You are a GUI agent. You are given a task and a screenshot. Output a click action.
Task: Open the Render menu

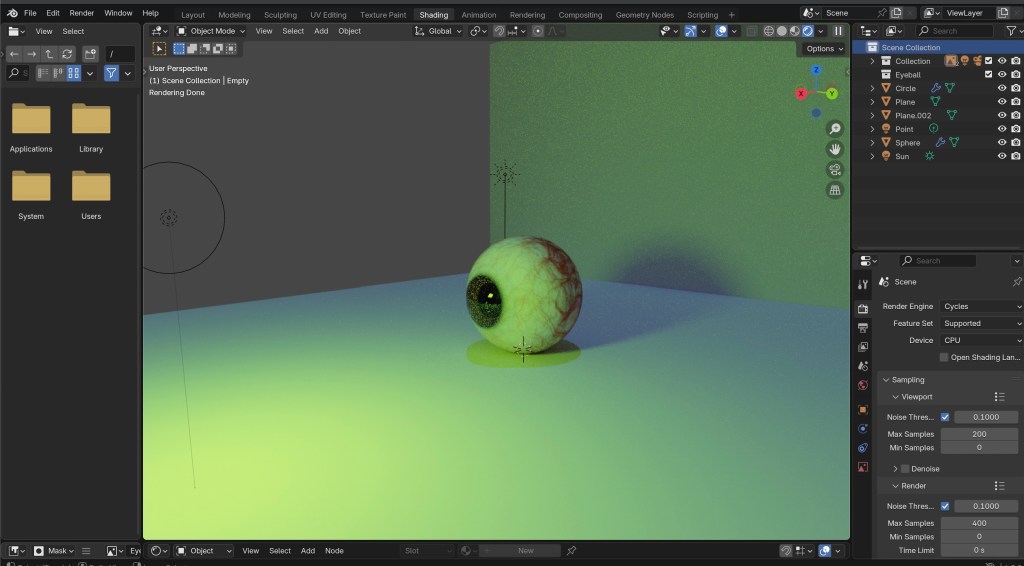tap(82, 13)
